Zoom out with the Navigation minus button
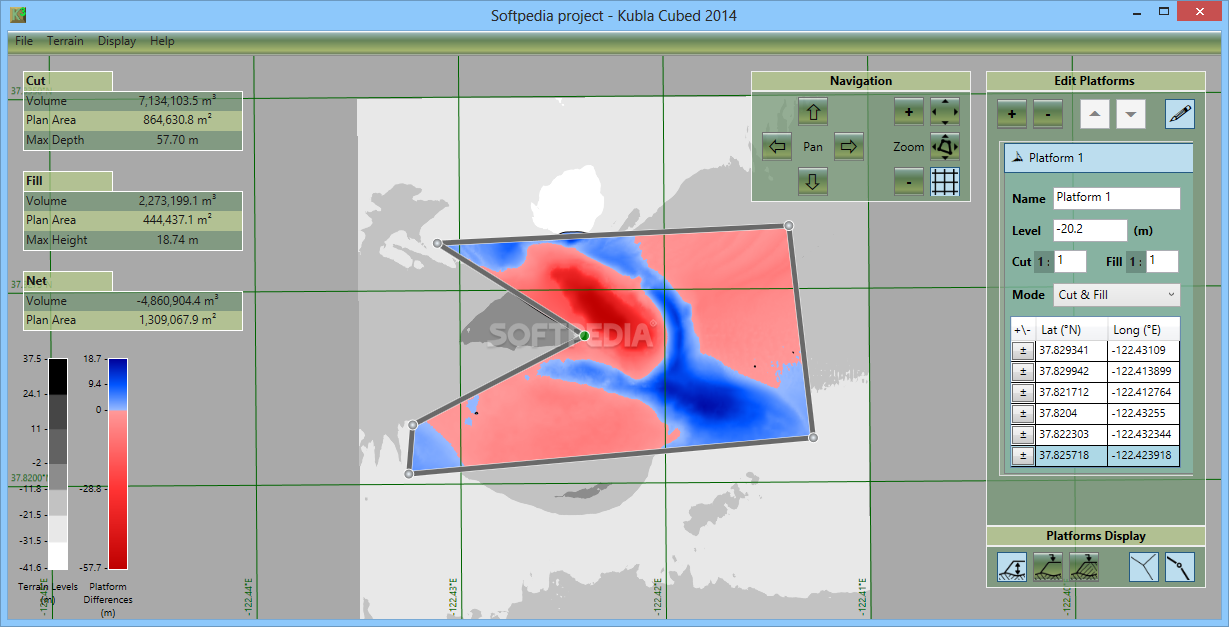Image resolution: width=1229 pixels, height=627 pixels. pyautogui.click(x=909, y=182)
